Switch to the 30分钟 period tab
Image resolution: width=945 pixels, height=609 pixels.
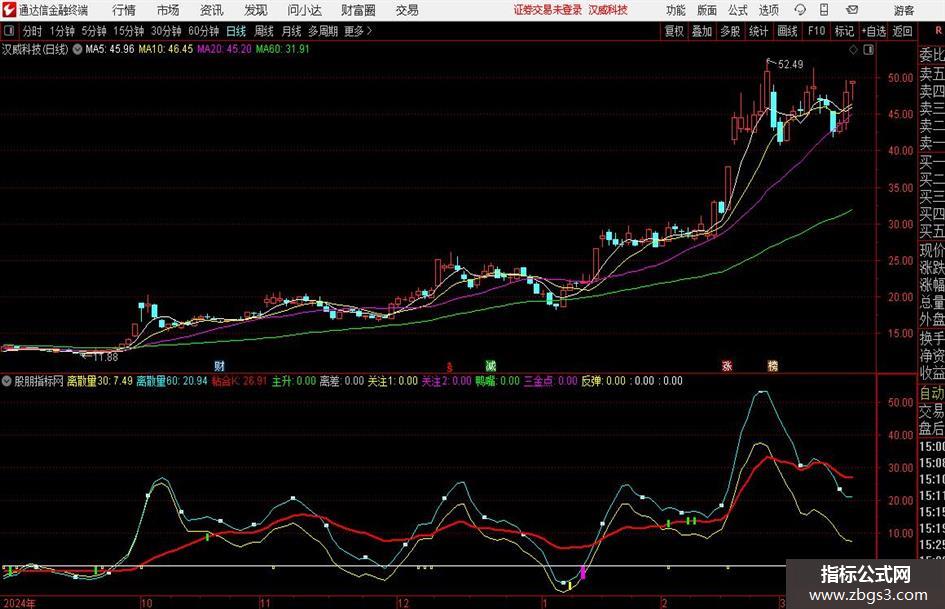point(166,31)
